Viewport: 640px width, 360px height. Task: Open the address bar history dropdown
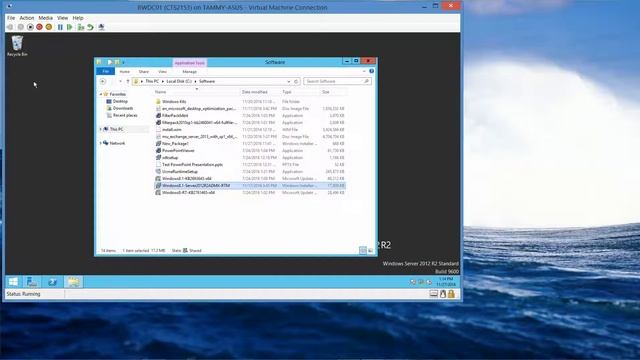tap(289, 81)
